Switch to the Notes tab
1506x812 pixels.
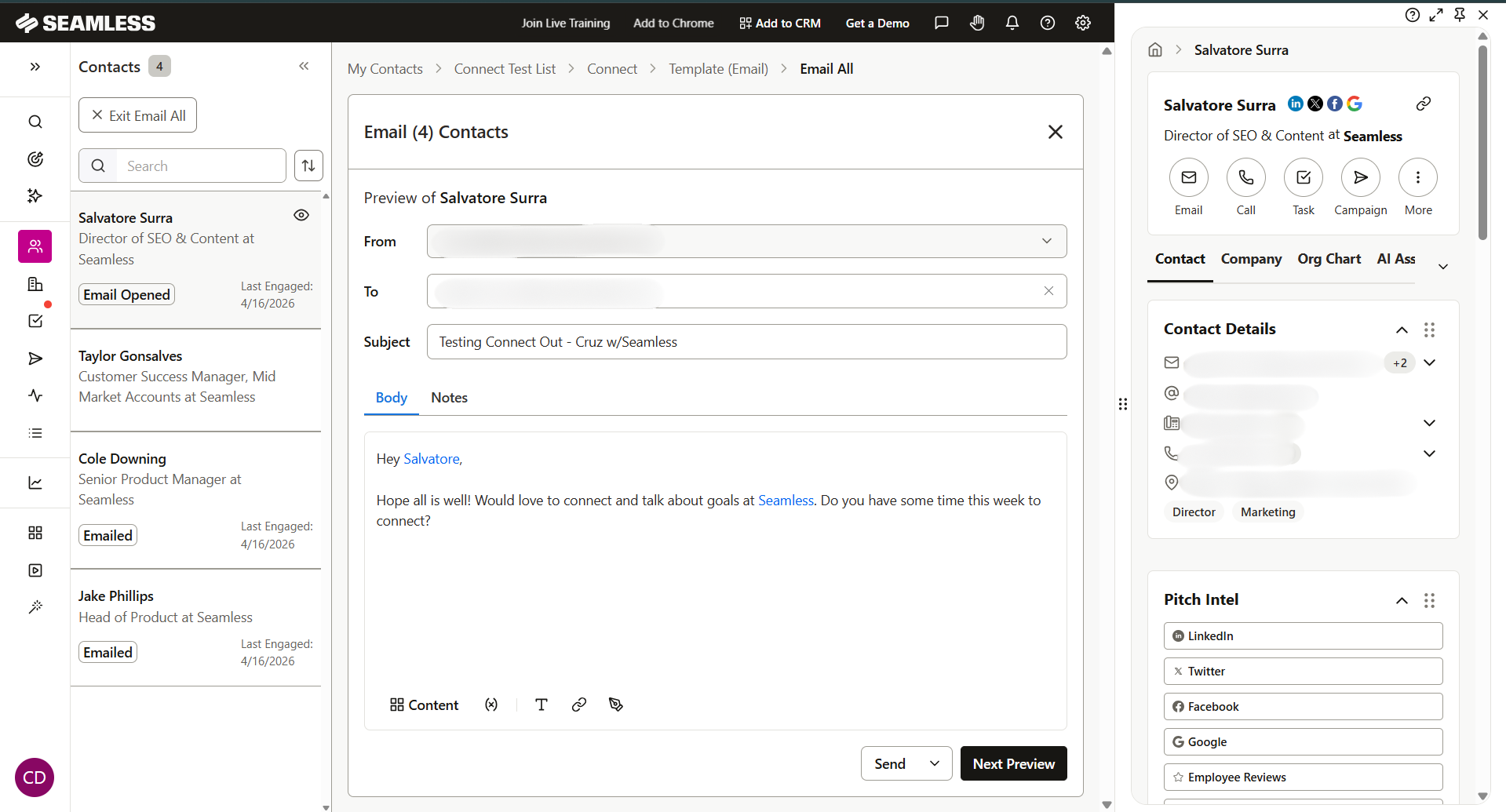click(x=449, y=398)
